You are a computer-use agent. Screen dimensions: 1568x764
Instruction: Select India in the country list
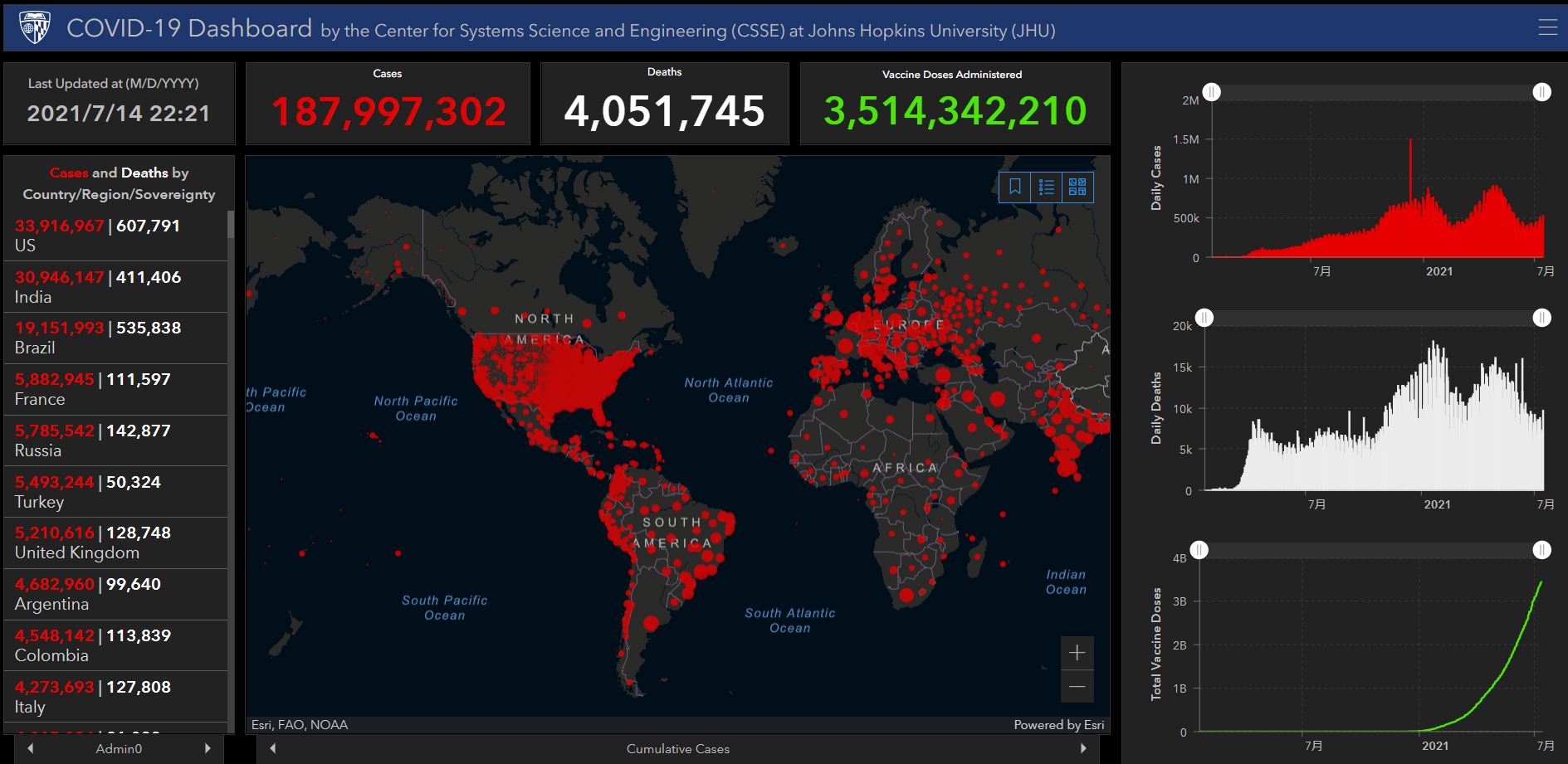click(x=115, y=287)
